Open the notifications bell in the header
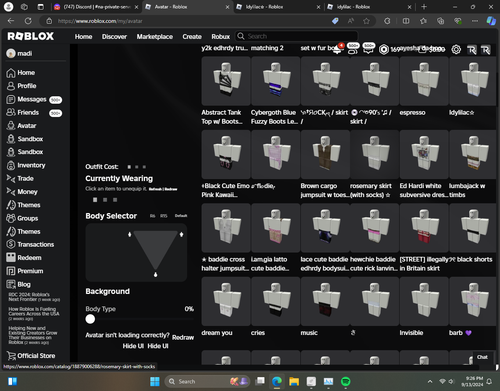Image resolution: width=500 pixels, height=391 pixels. pyautogui.click(x=337, y=49)
